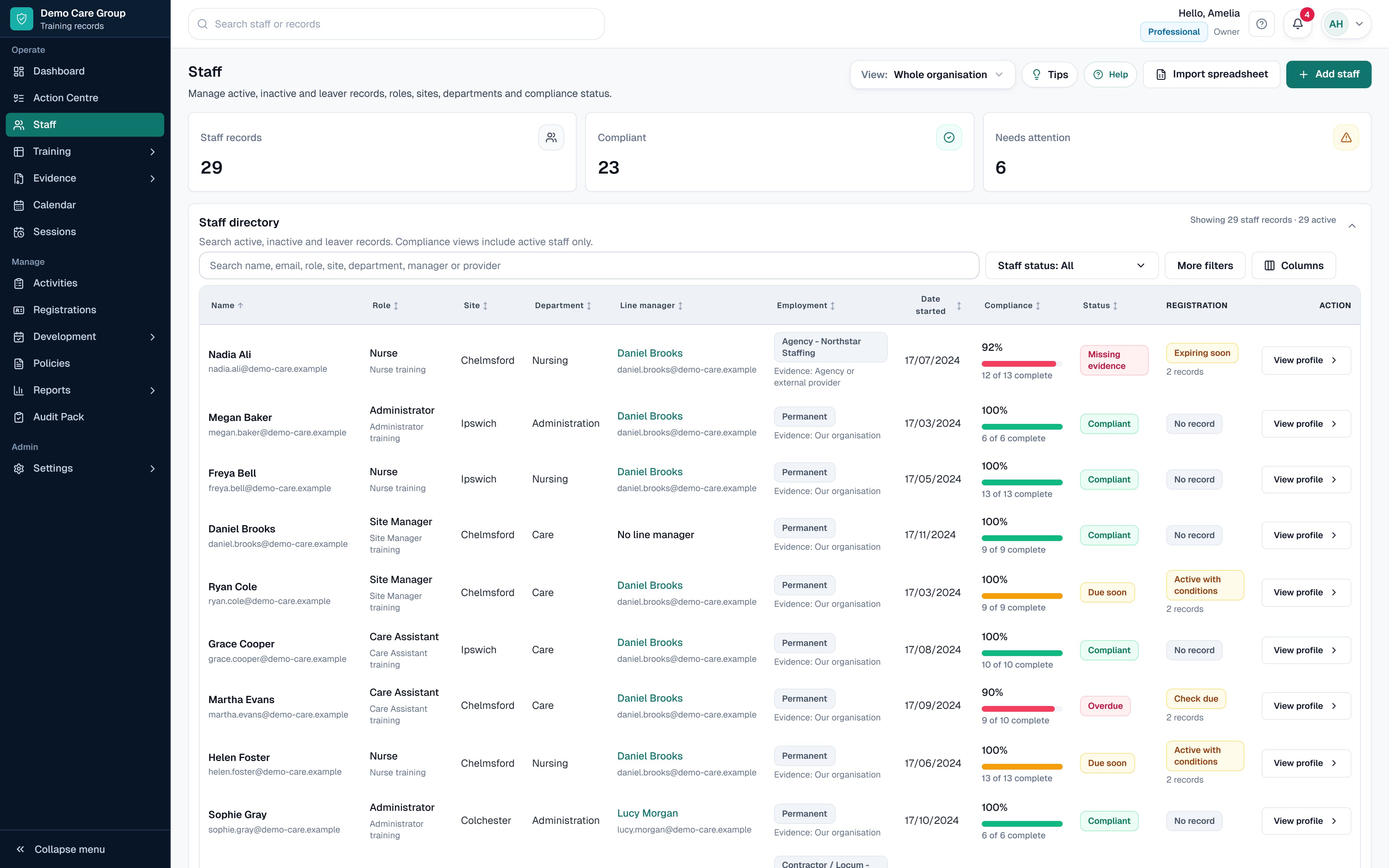Open Dashboard in the sidebar
Viewport: 1389px width, 868px height.
tap(85, 71)
